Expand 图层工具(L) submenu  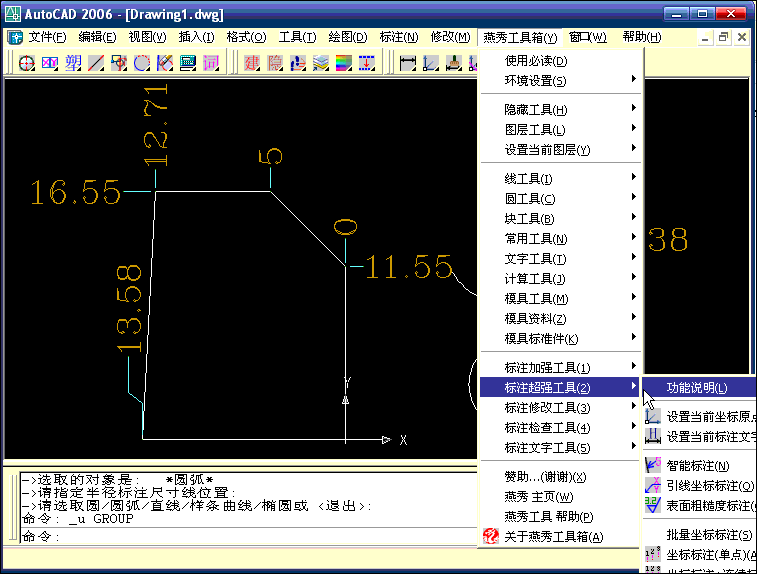[561, 129]
